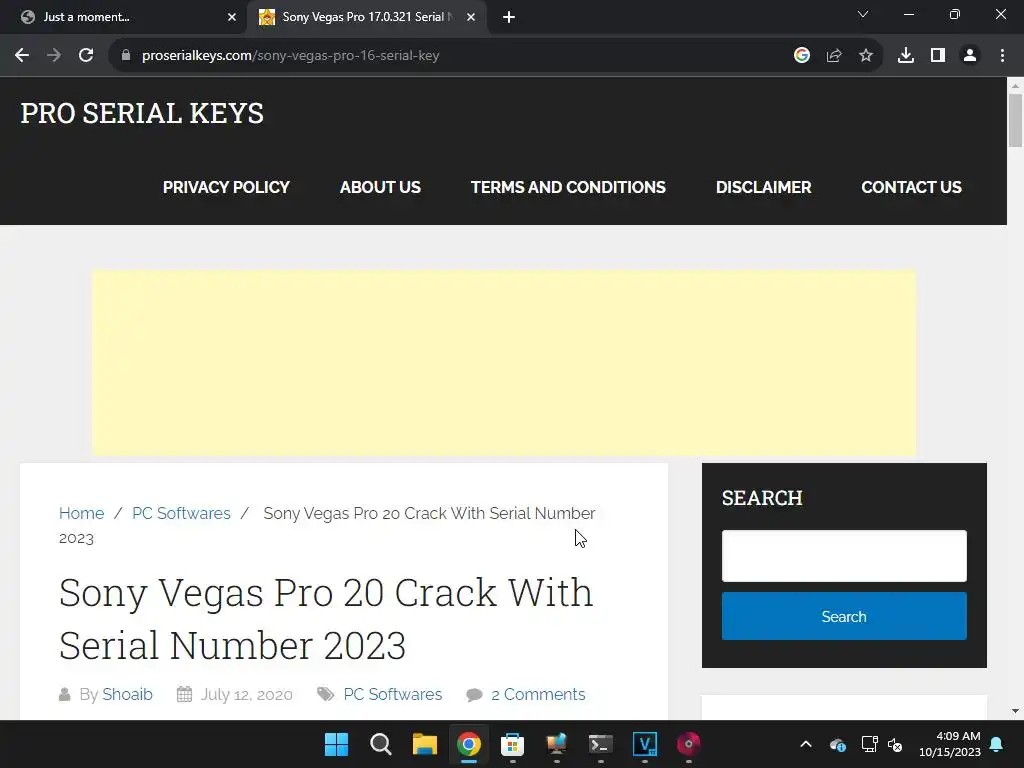Open the taskbar search icon
This screenshot has height=768, width=1024.
tap(380, 744)
